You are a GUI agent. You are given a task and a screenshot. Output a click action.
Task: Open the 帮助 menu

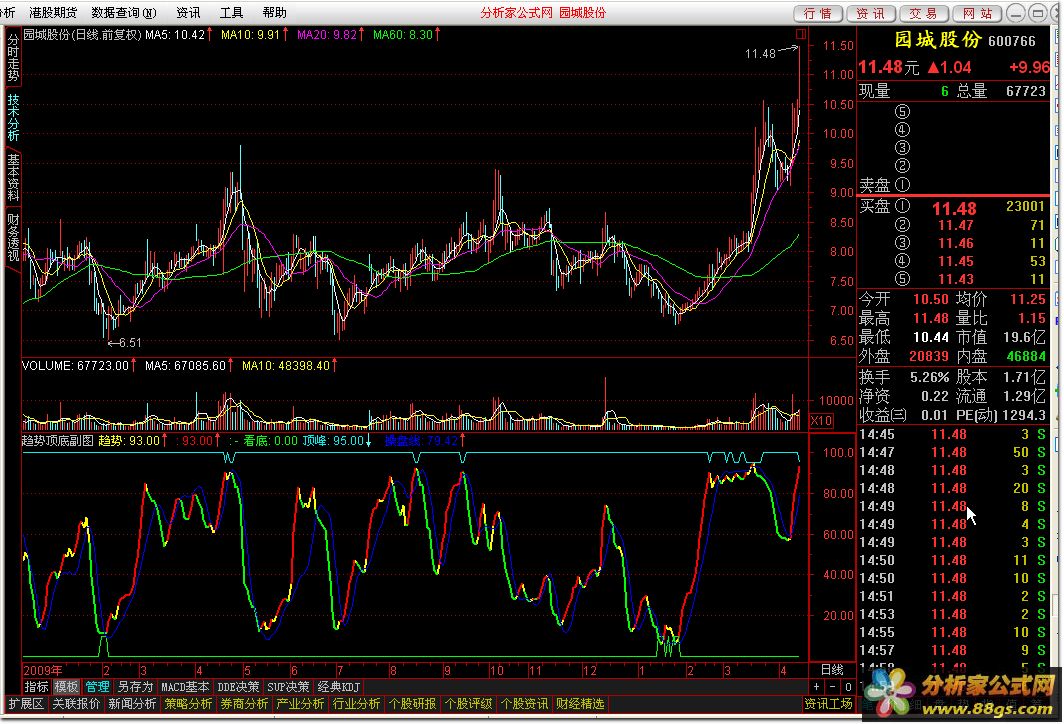pyautogui.click(x=274, y=13)
